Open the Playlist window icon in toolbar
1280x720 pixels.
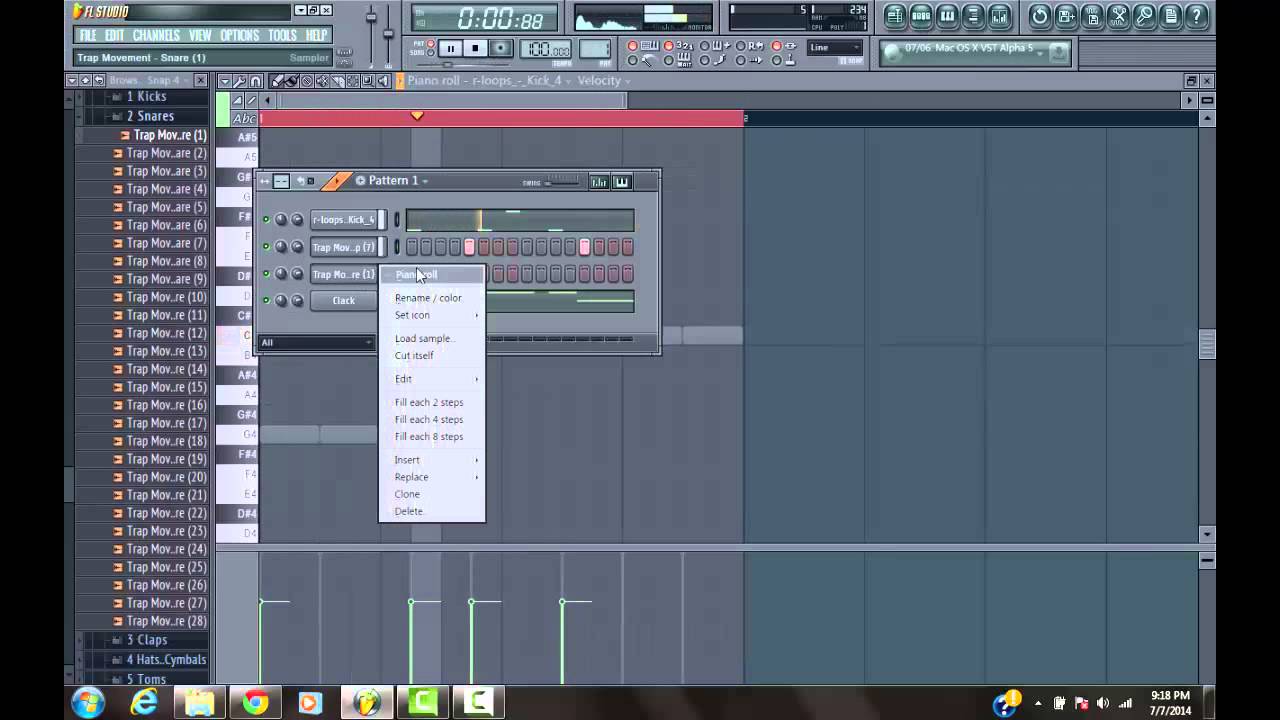[893, 16]
